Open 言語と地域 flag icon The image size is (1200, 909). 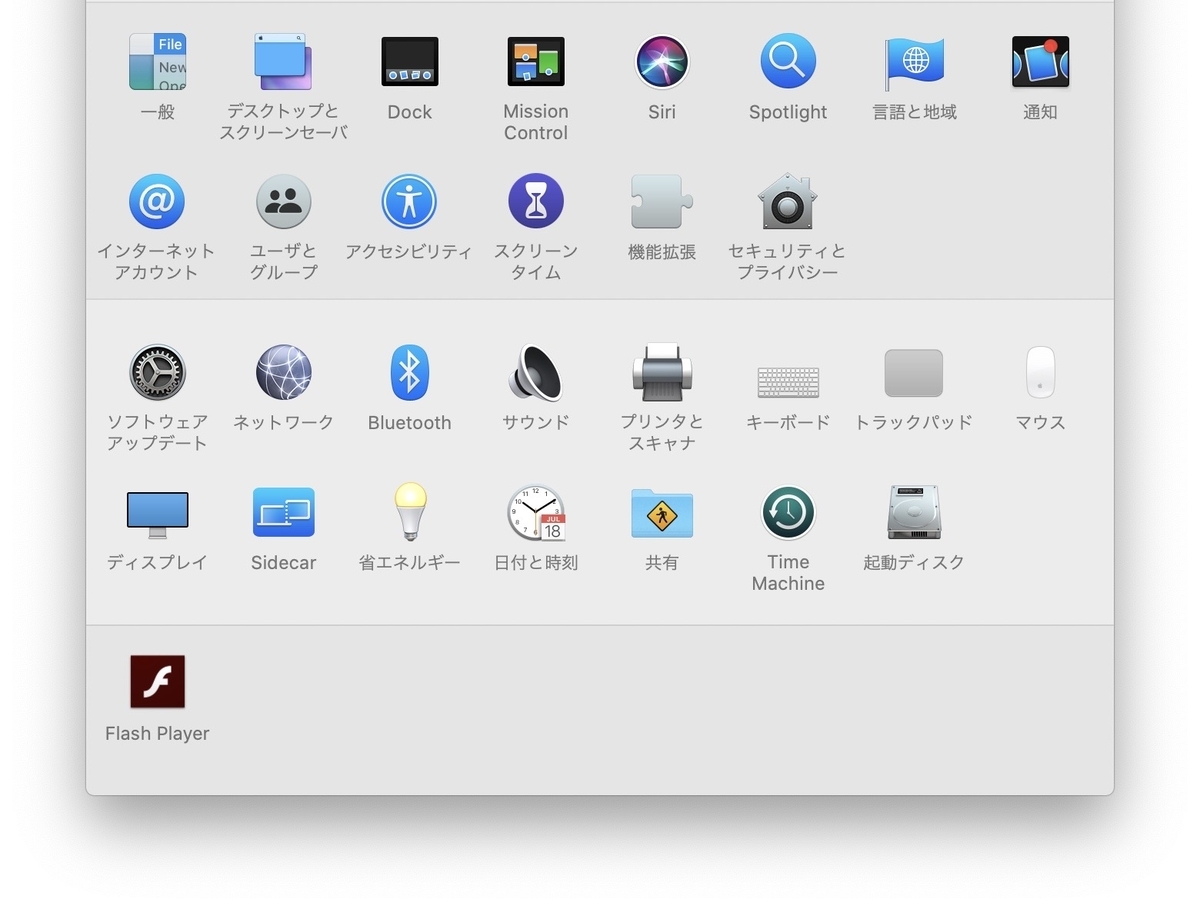pos(914,62)
